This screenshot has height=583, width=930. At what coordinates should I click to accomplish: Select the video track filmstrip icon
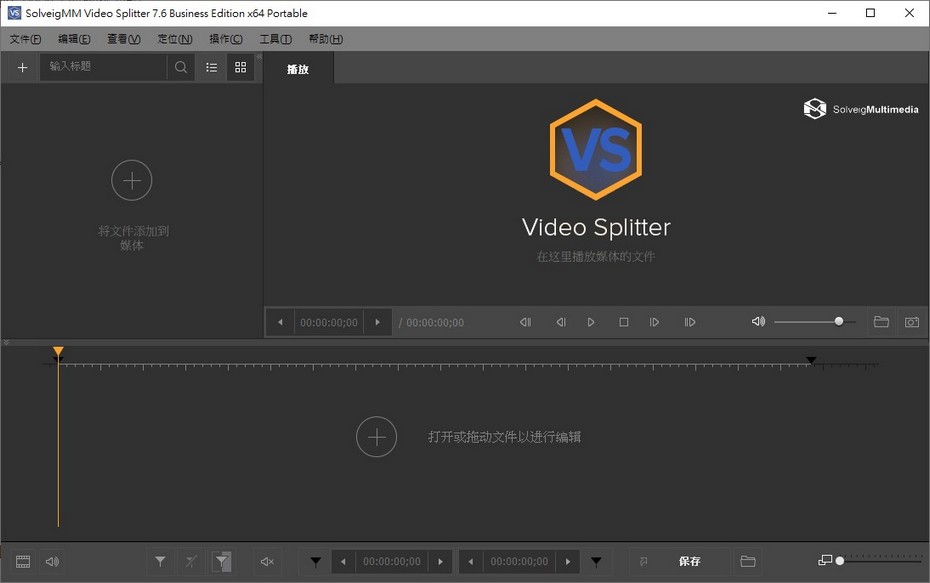tap(23, 561)
